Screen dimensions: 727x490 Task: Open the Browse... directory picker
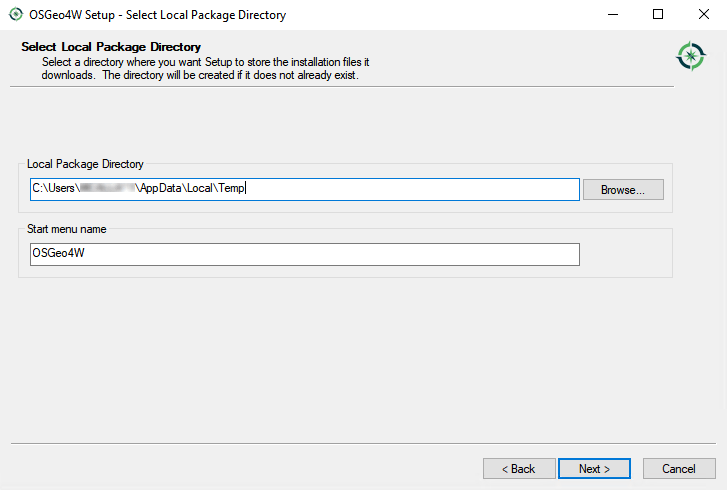coord(623,189)
